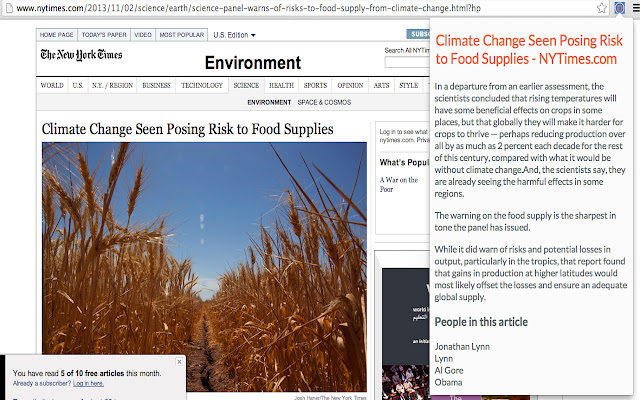Close the free articles notification popup
Viewport: 640px width, 400px height.
179,362
